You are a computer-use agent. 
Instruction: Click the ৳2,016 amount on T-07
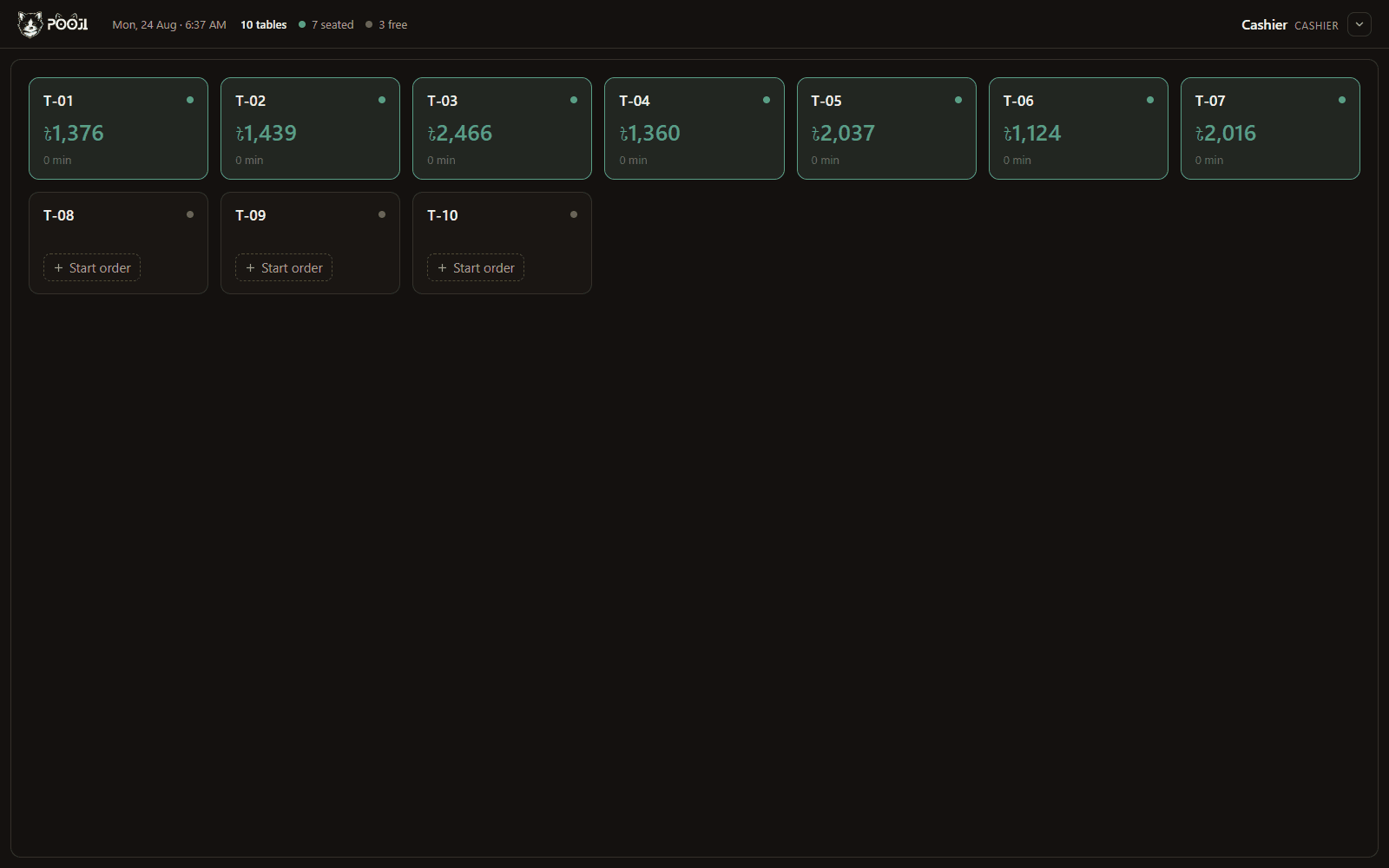coord(1226,133)
